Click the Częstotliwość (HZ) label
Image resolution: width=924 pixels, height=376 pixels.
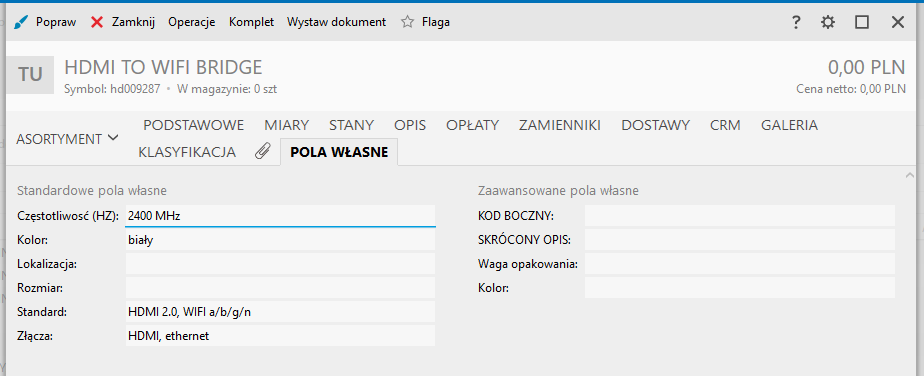click(x=68, y=216)
